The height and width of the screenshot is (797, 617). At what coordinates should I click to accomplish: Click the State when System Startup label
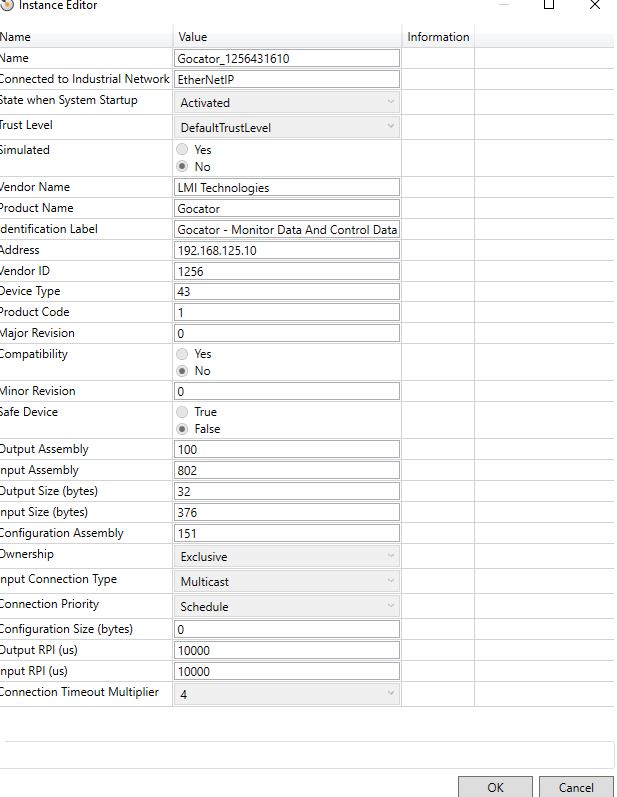pyautogui.click(x=69, y=100)
